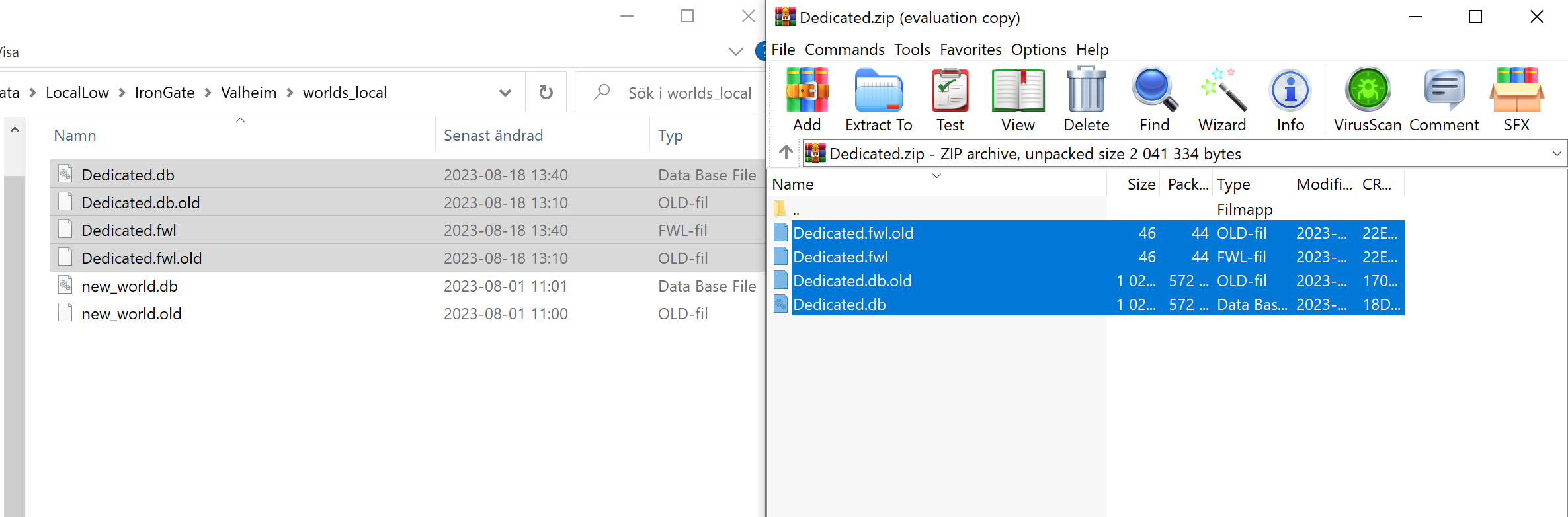This screenshot has width=1568, height=517.
Task: Sort WinRAR list by Size column
Action: click(1141, 184)
